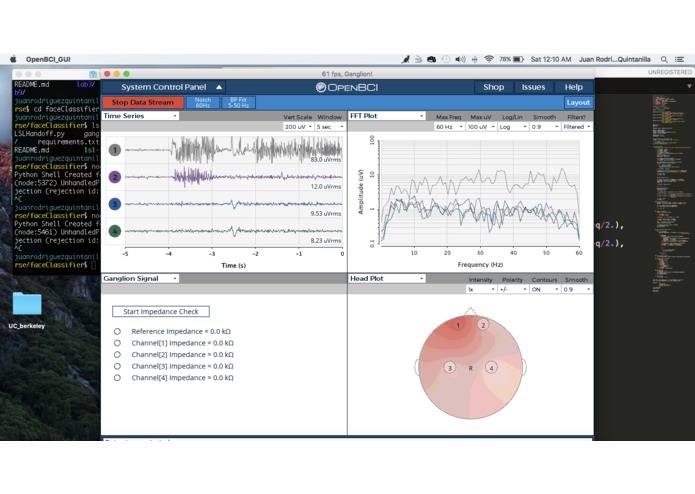Open the Time Series widget dropdown

(141, 116)
